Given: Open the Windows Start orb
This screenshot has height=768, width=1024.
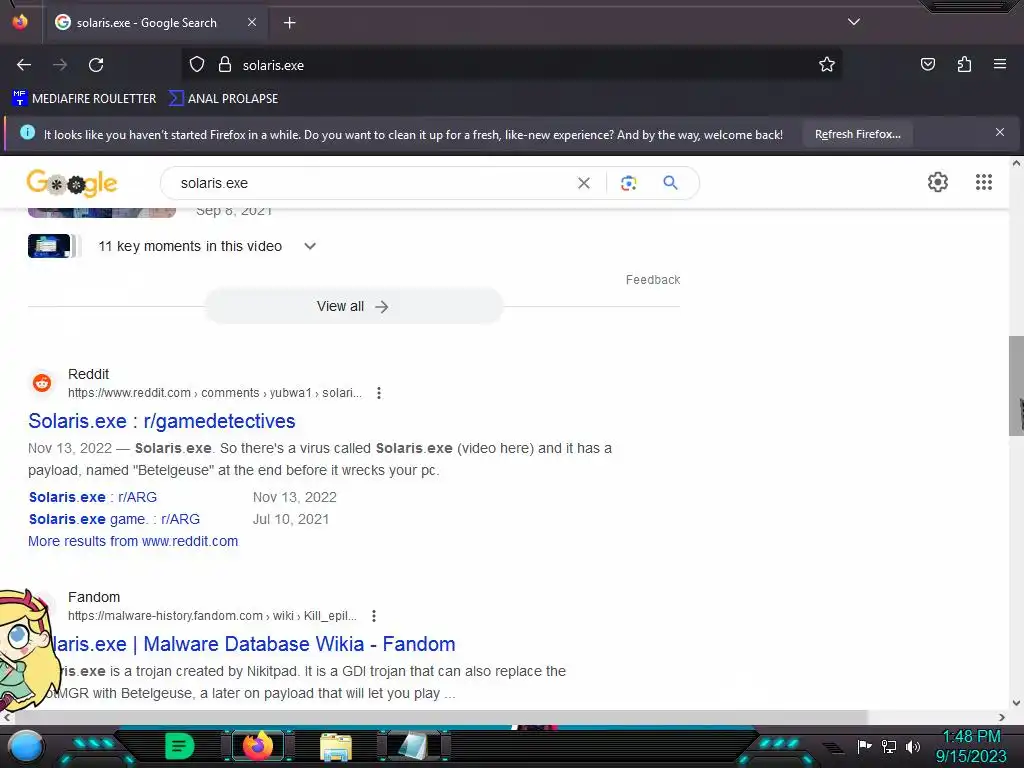Looking at the screenshot, I should coord(26,746).
